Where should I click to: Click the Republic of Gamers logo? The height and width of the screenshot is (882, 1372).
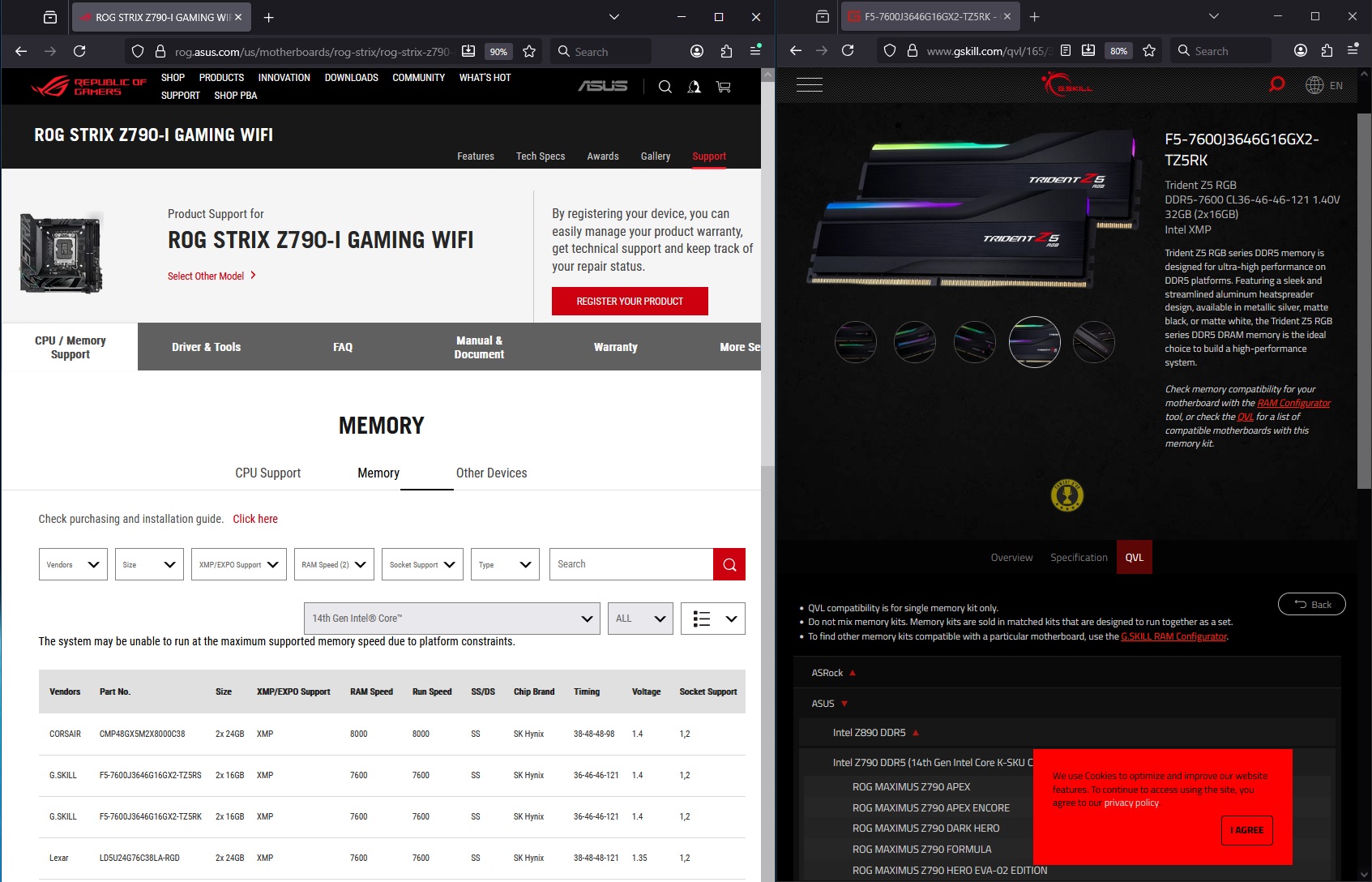click(x=88, y=86)
